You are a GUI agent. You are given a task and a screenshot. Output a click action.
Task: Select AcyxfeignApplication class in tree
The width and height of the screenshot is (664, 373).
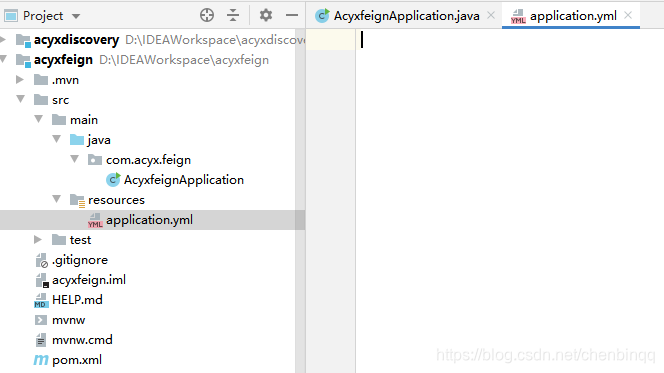click(184, 180)
